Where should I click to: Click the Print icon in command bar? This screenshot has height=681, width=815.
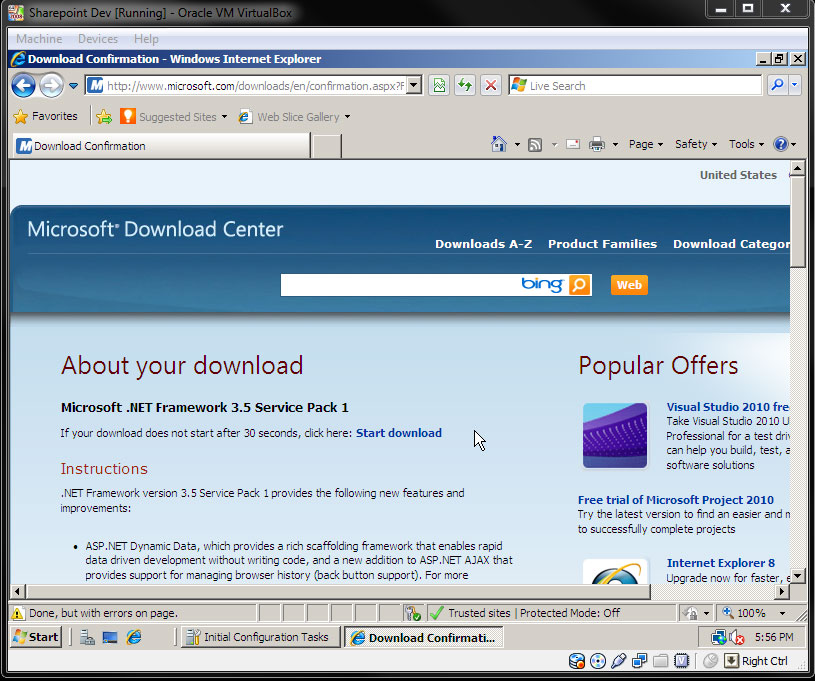(597, 144)
